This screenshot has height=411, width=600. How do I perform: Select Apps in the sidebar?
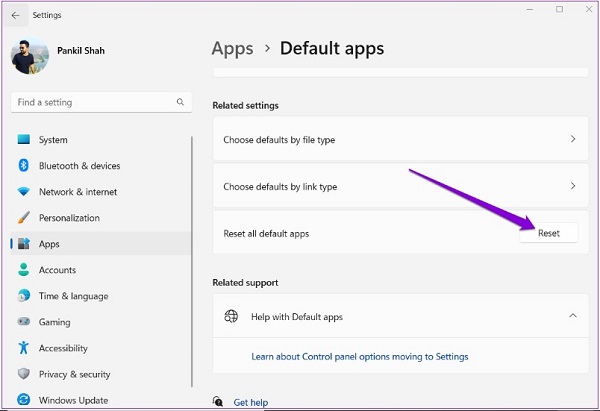click(101, 244)
